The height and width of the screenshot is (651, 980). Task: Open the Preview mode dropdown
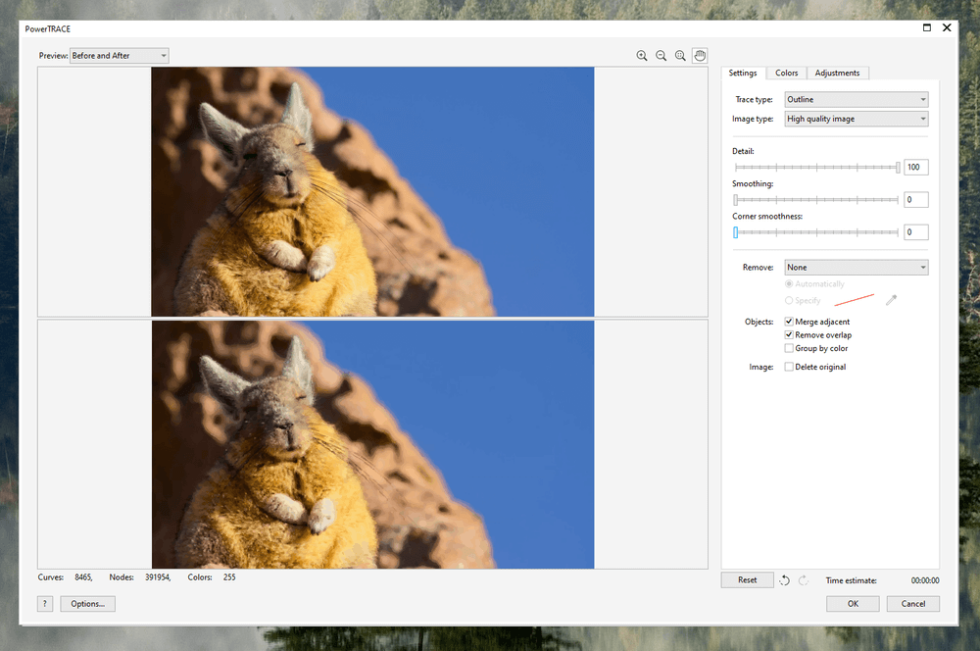[119, 55]
